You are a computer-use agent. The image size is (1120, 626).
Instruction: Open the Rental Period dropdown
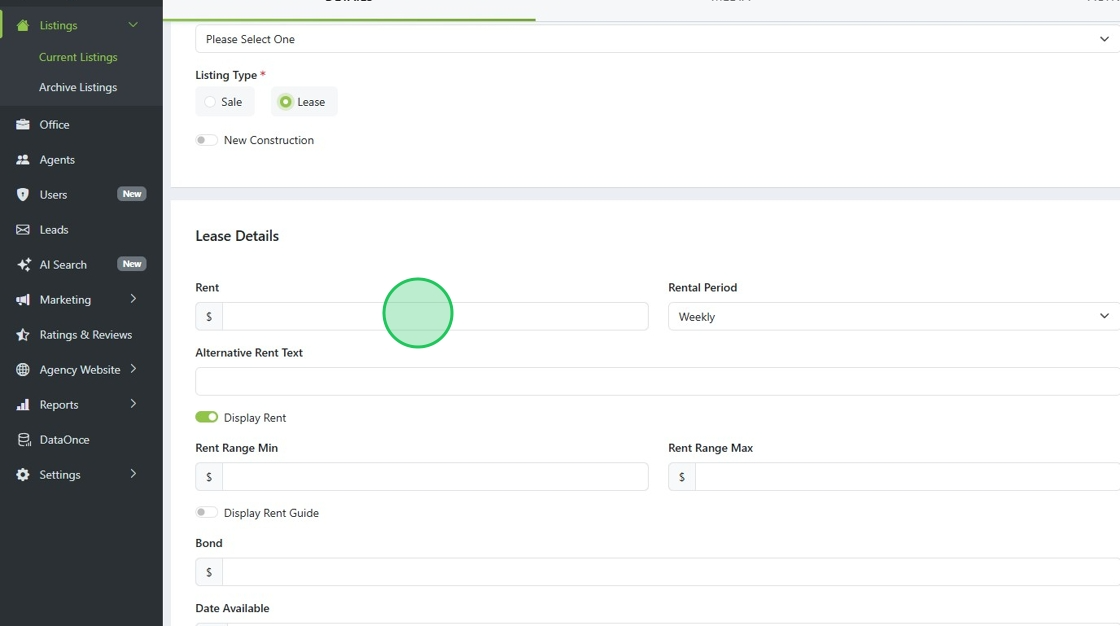coord(893,317)
